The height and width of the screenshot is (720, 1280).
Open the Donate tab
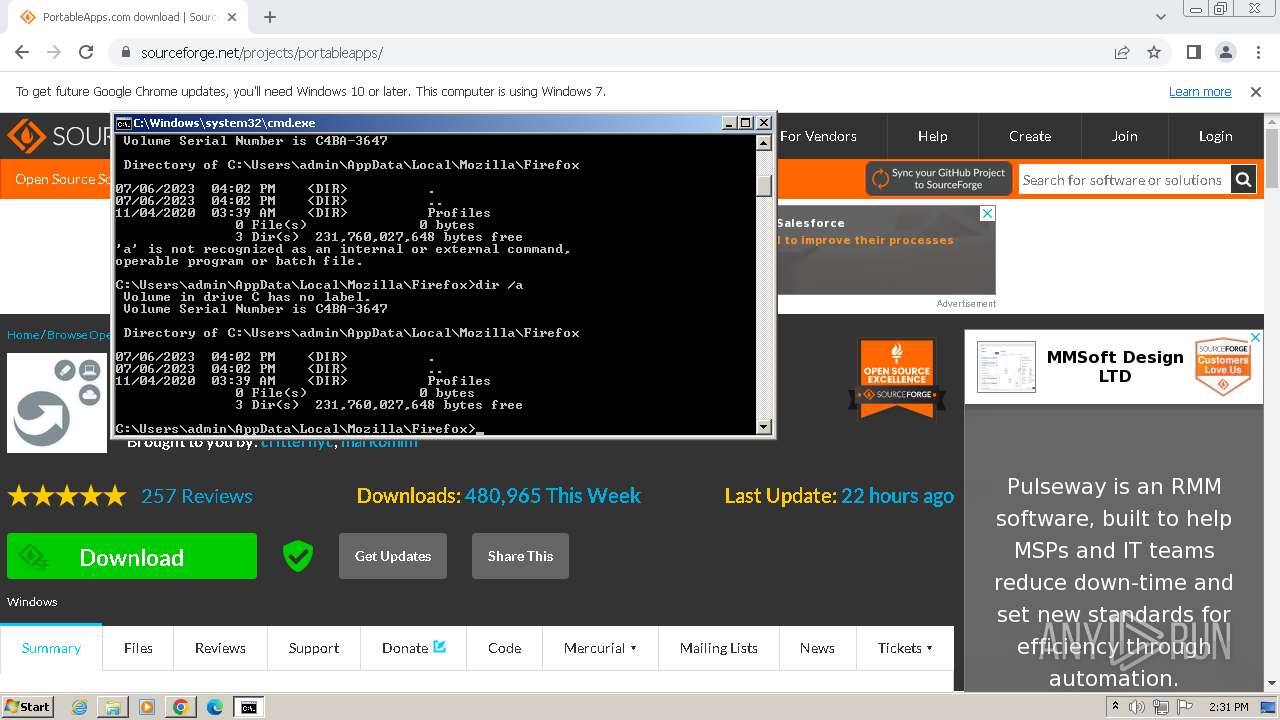(x=414, y=648)
